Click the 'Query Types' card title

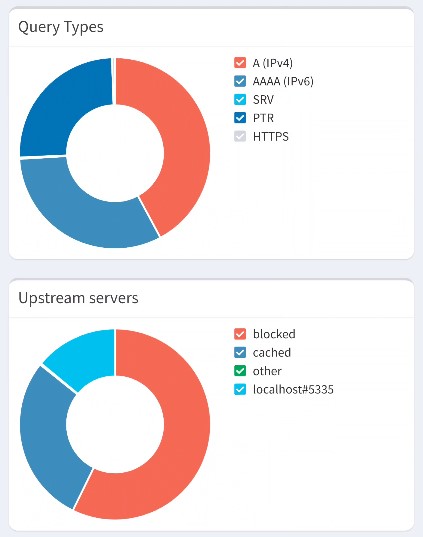point(61,27)
